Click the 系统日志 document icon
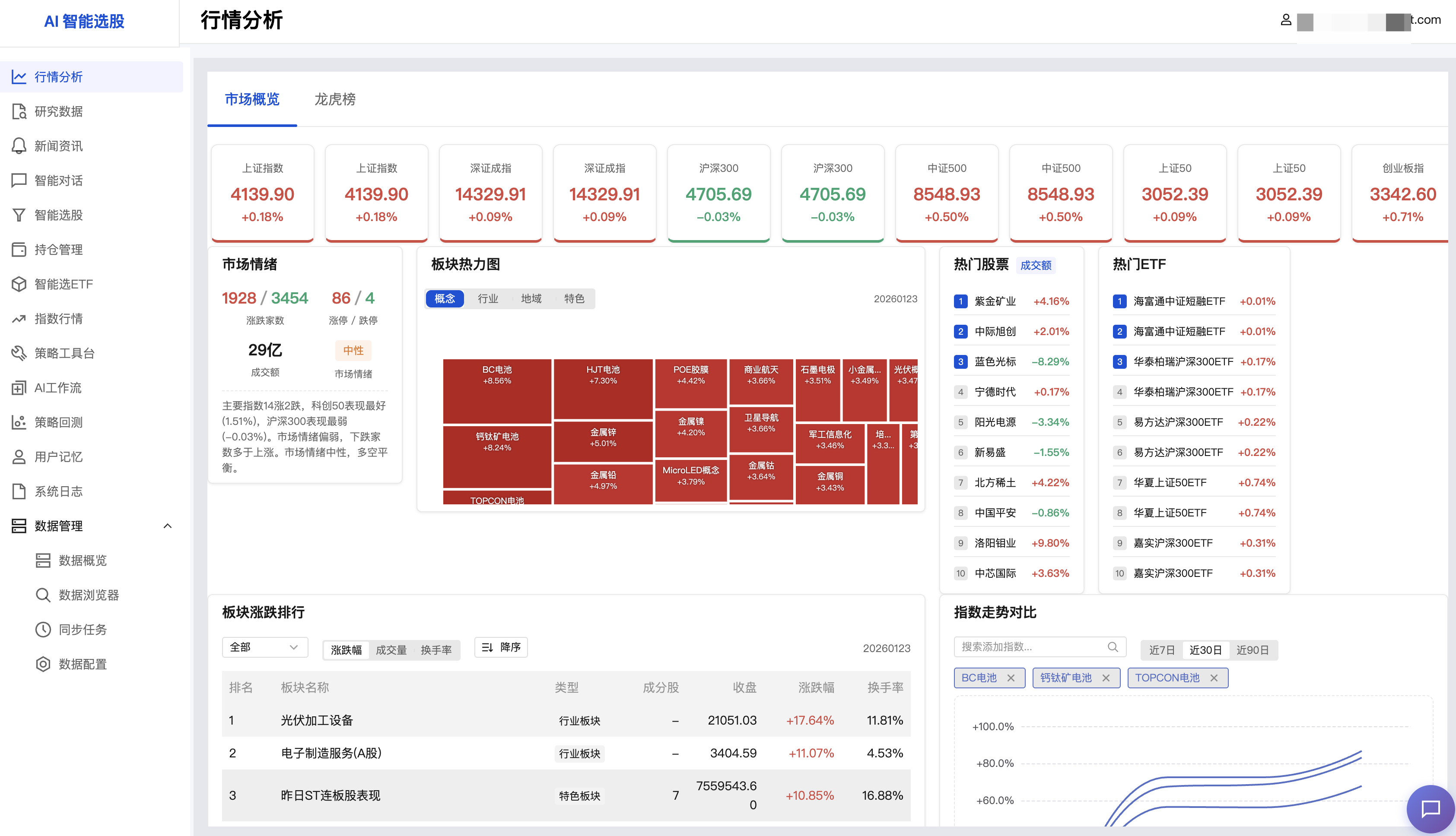Image resolution: width=1456 pixels, height=836 pixels. pyautogui.click(x=19, y=491)
